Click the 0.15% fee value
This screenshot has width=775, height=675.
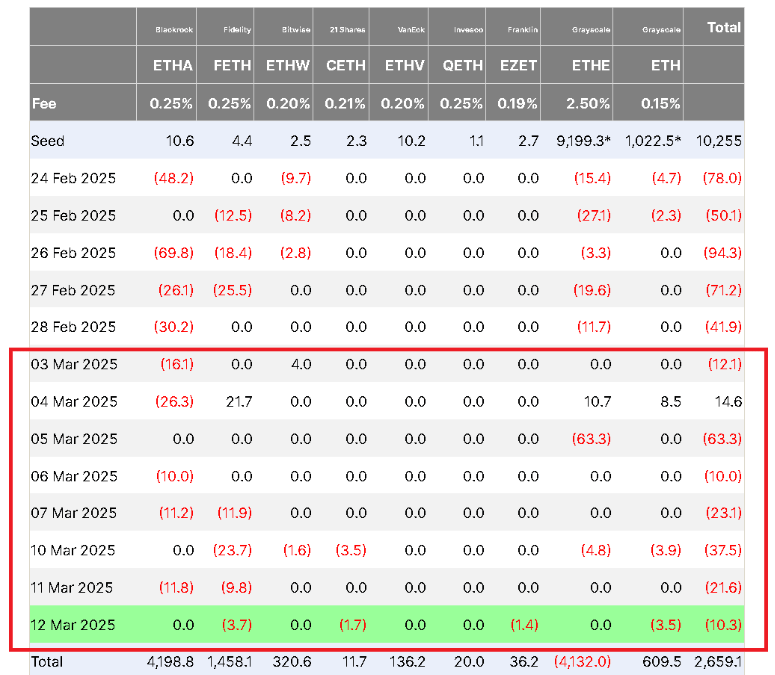660,103
